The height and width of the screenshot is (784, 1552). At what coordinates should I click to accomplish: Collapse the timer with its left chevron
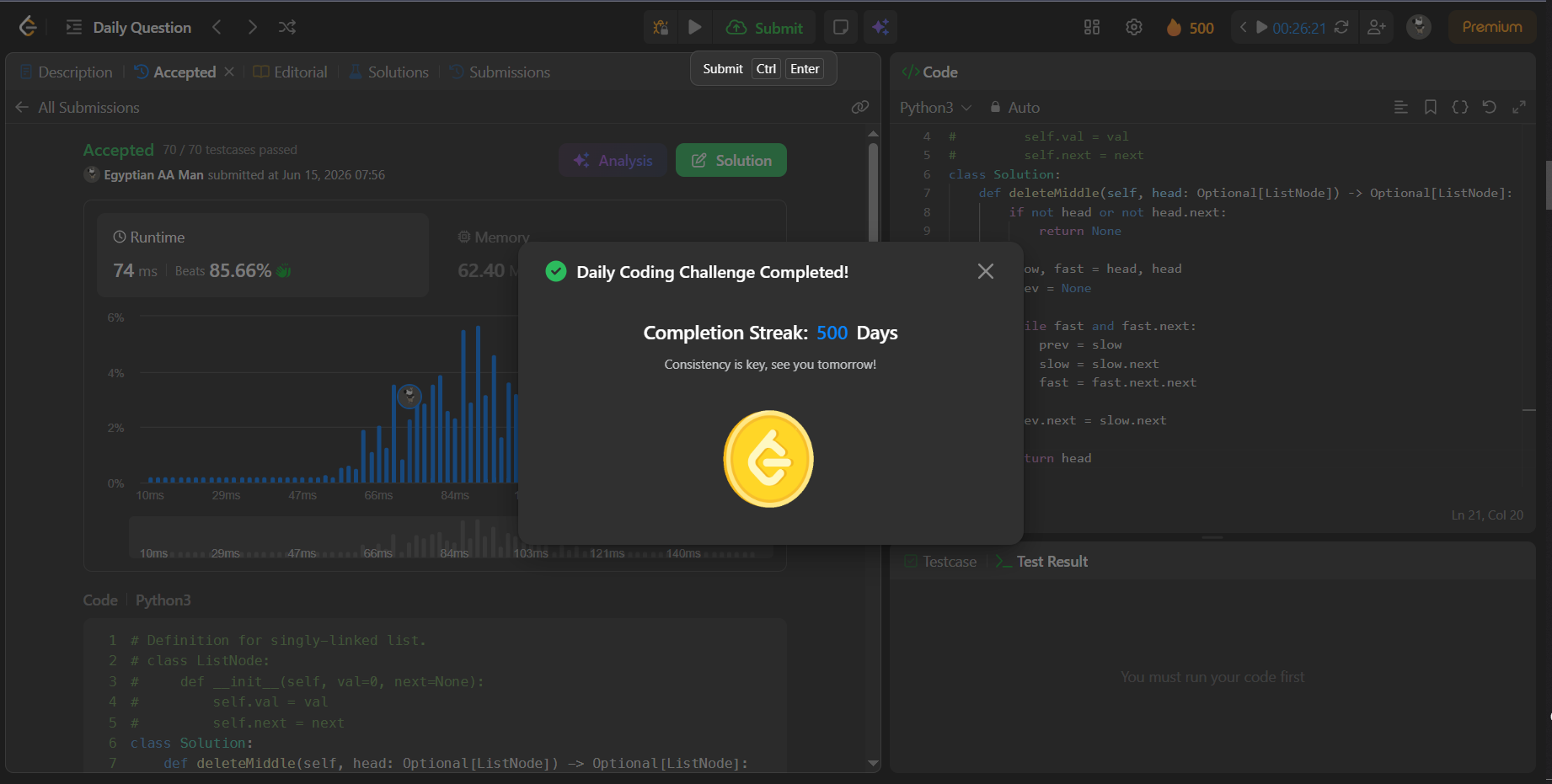(x=1243, y=27)
